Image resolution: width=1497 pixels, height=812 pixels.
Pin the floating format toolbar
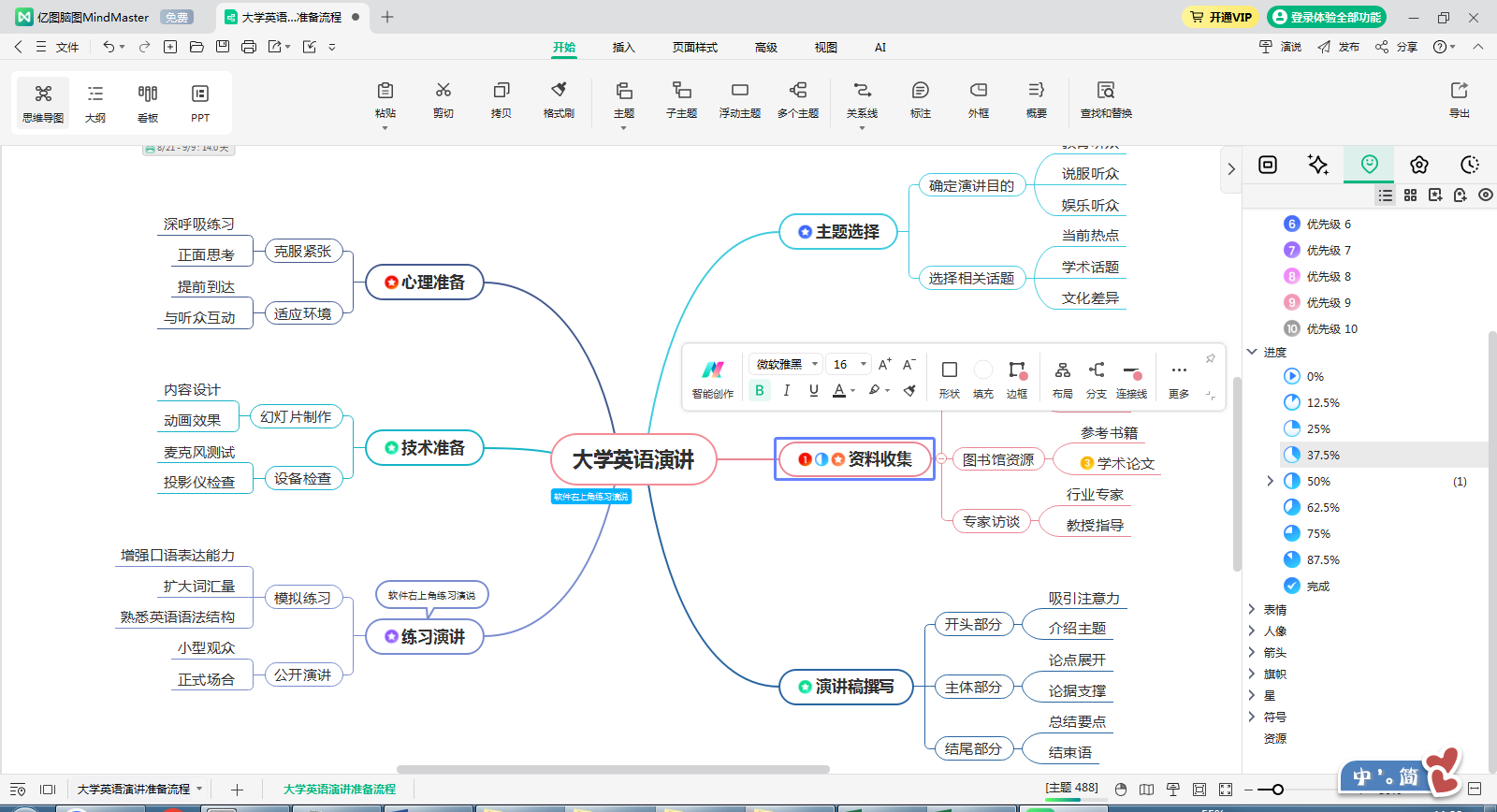tap(1210, 358)
